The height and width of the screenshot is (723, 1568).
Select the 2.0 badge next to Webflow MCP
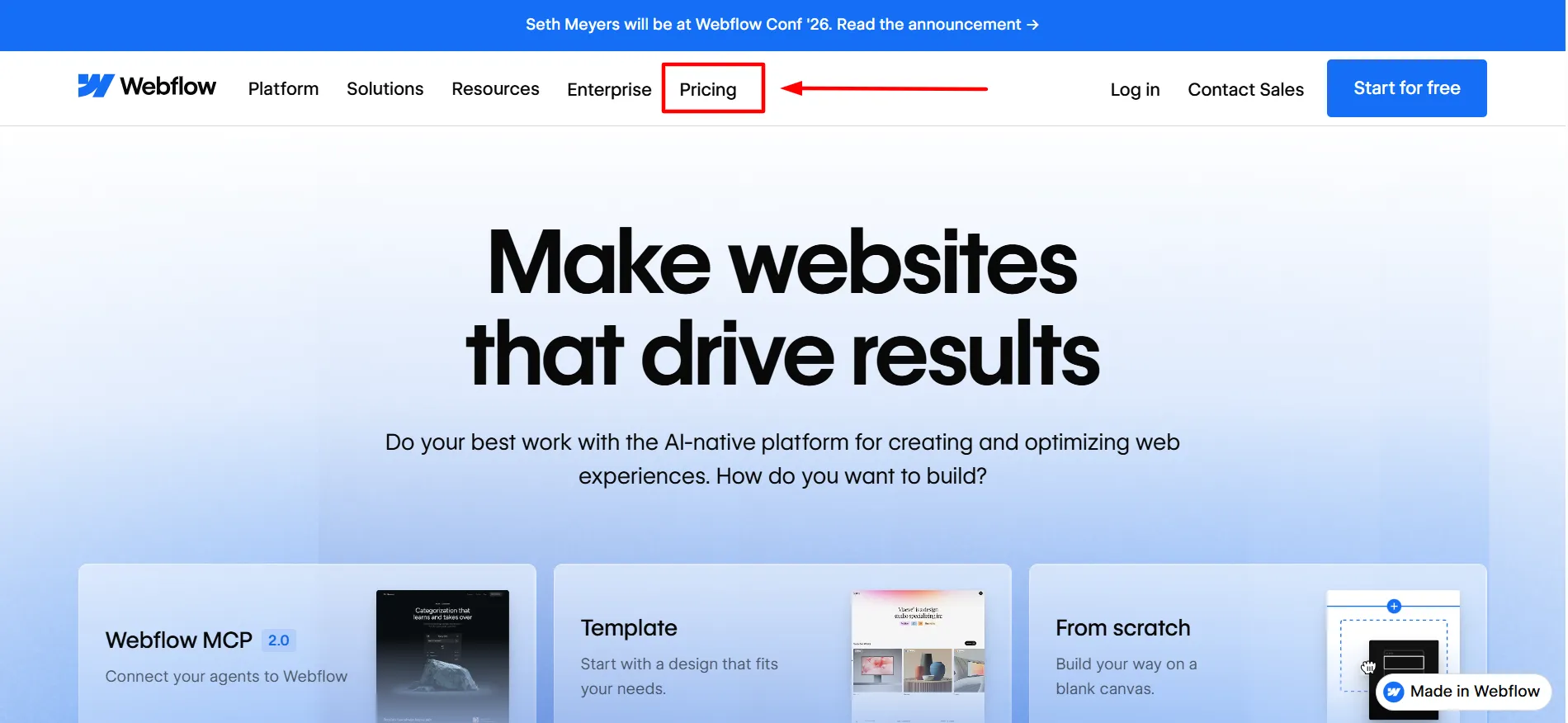279,640
